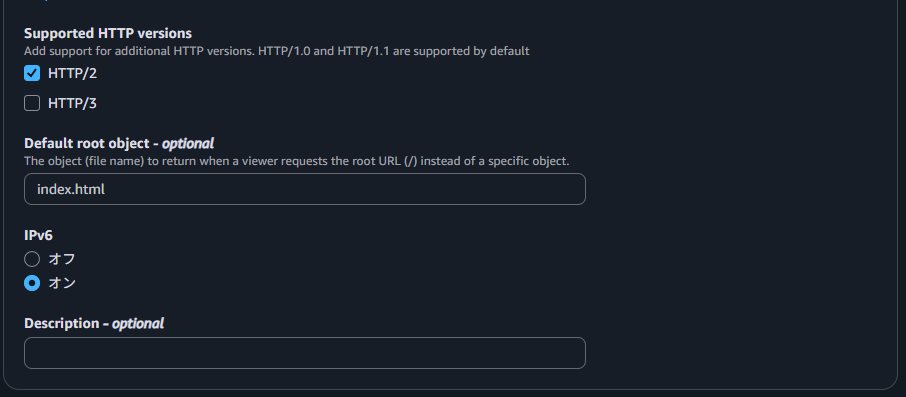Click the Description - optional heading
Screen dimensions: 906x397
coord(94,324)
